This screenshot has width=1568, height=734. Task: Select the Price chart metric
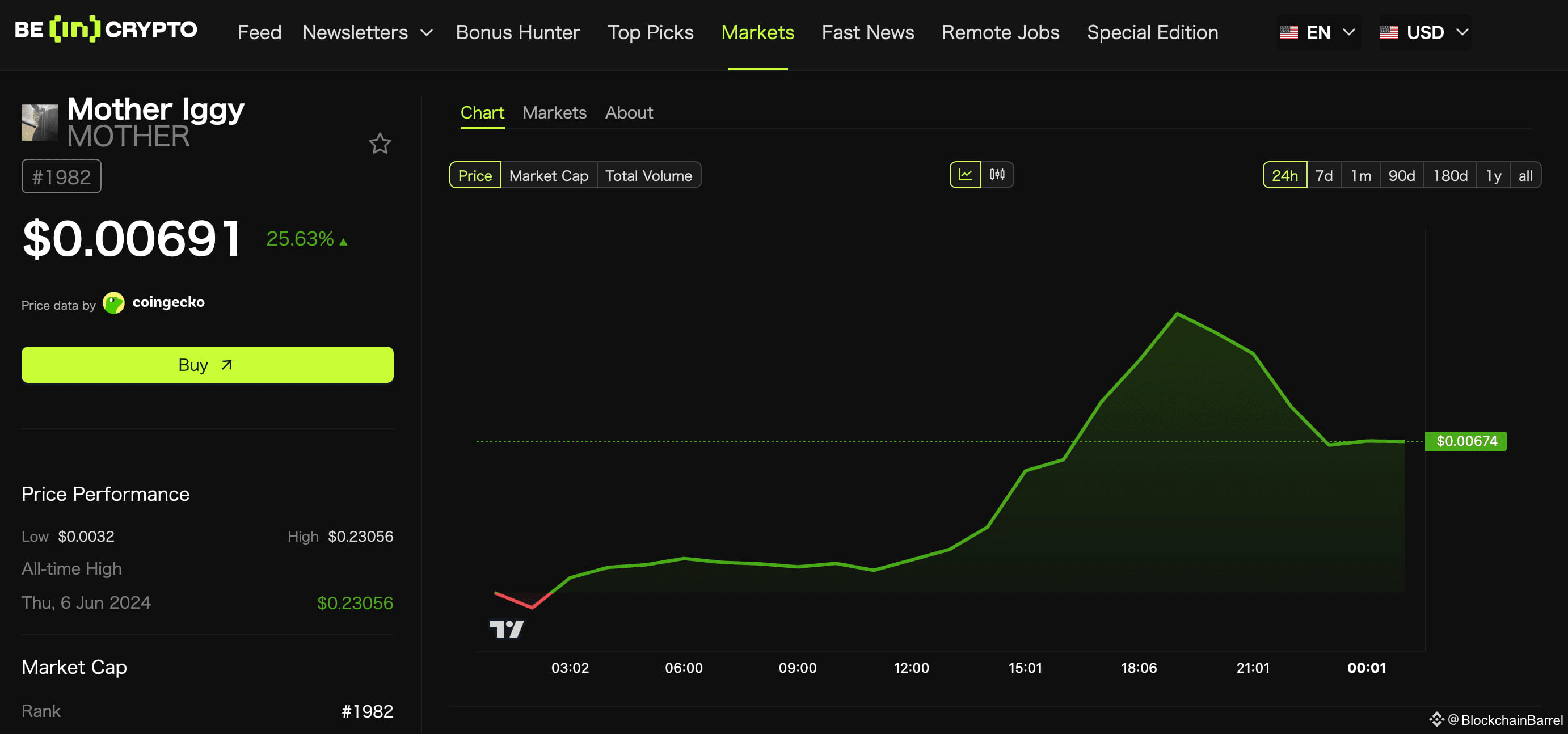(475, 175)
